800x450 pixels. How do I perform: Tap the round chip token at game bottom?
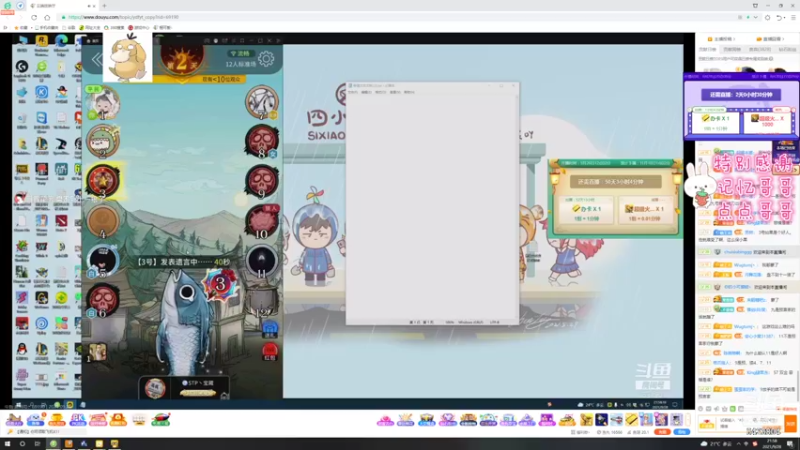(155, 389)
